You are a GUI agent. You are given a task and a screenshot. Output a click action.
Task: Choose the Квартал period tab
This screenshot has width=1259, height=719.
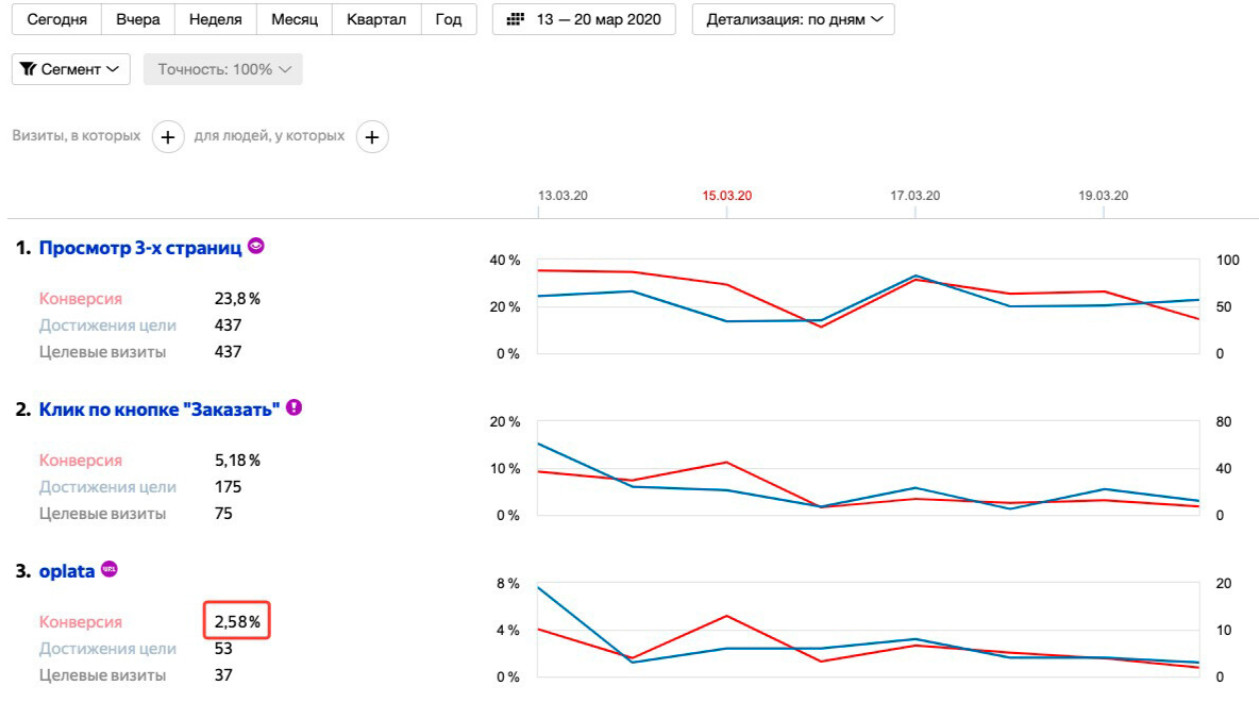(x=376, y=20)
